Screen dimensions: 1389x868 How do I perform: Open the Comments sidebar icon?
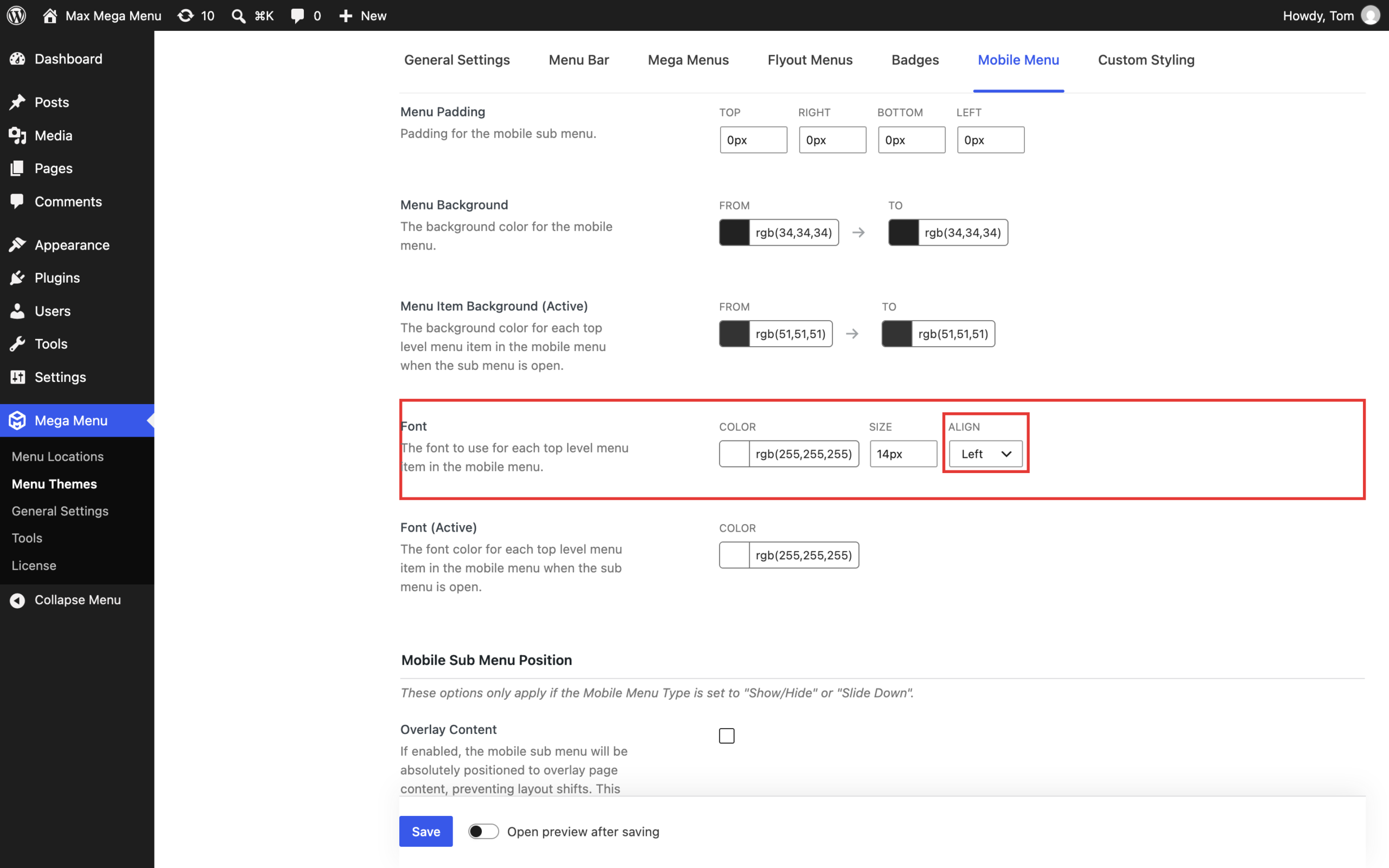(x=17, y=201)
